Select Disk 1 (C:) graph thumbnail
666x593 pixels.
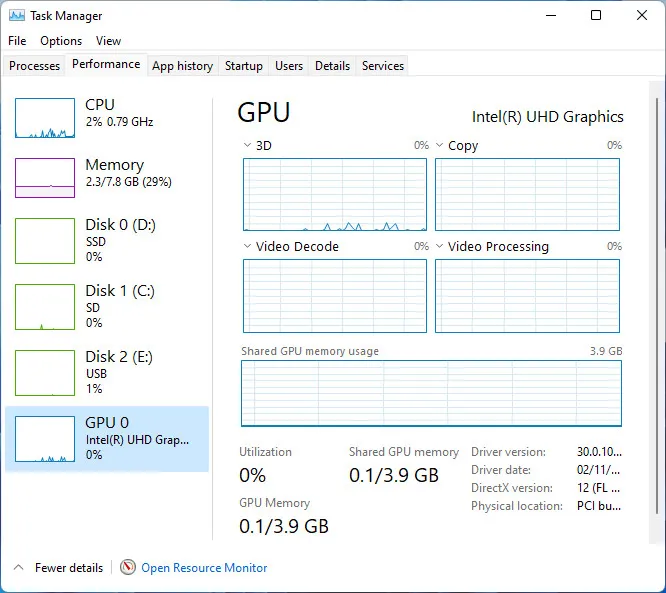click(45, 306)
